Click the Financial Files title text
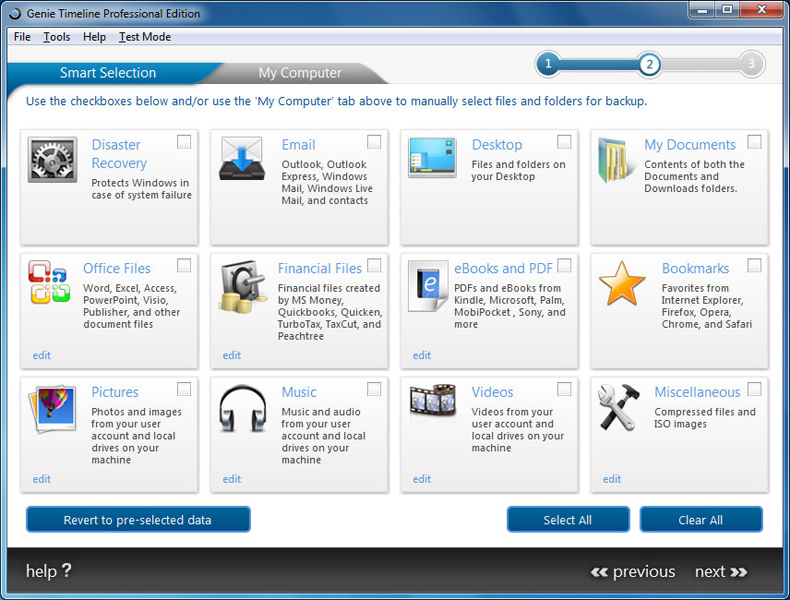 click(319, 268)
